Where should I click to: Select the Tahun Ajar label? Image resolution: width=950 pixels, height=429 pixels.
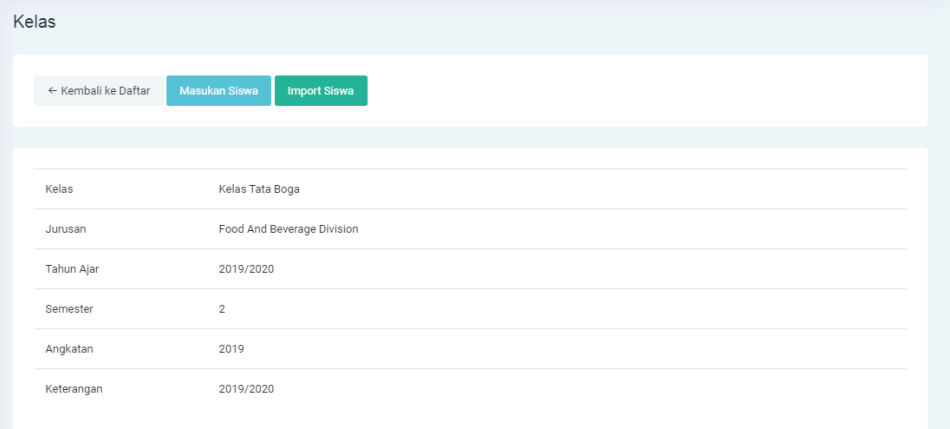tap(72, 269)
